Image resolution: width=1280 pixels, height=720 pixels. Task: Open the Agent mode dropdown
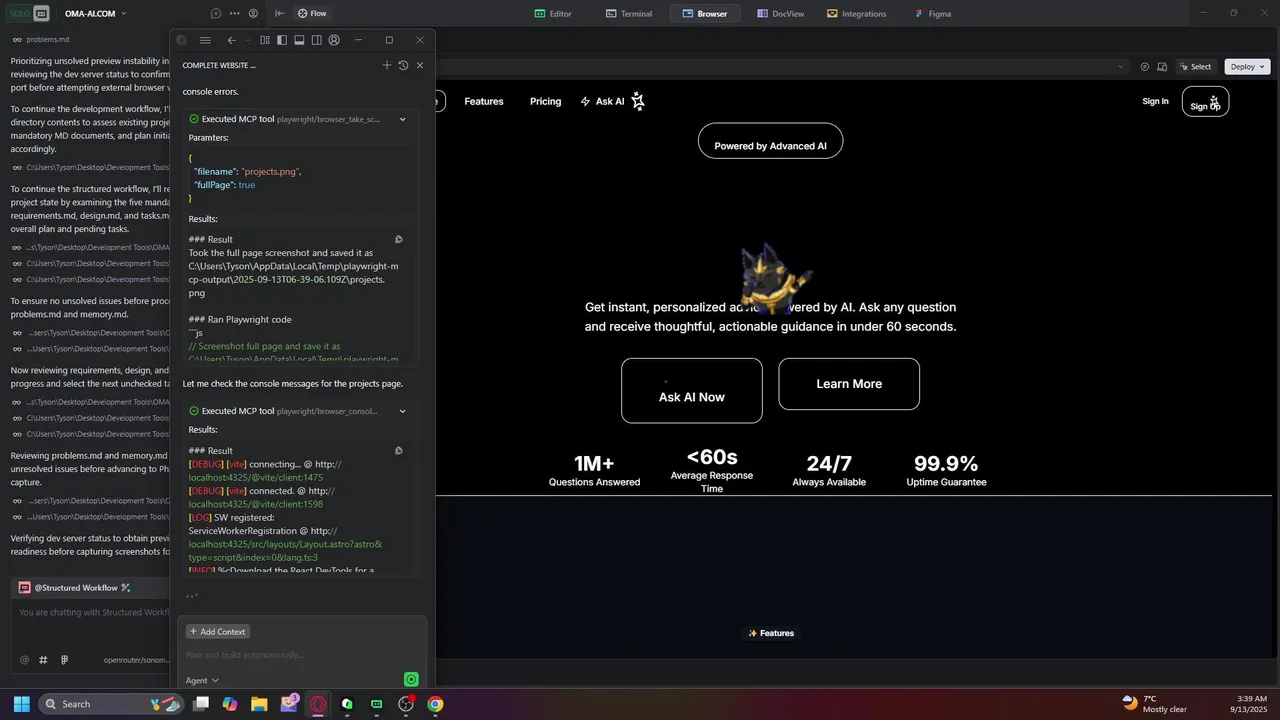click(202, 680)
